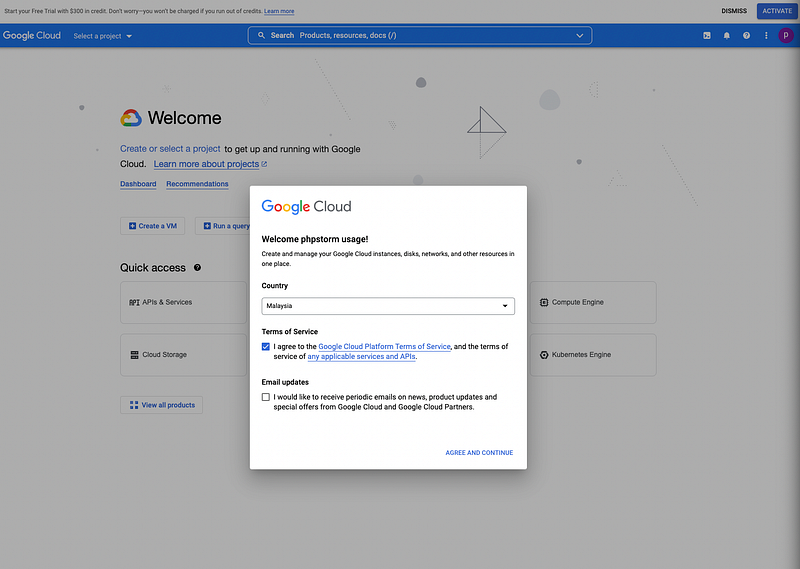Open Cloud Storage card
The width and height of the screenshot is (800, 569).
point(183,355)
